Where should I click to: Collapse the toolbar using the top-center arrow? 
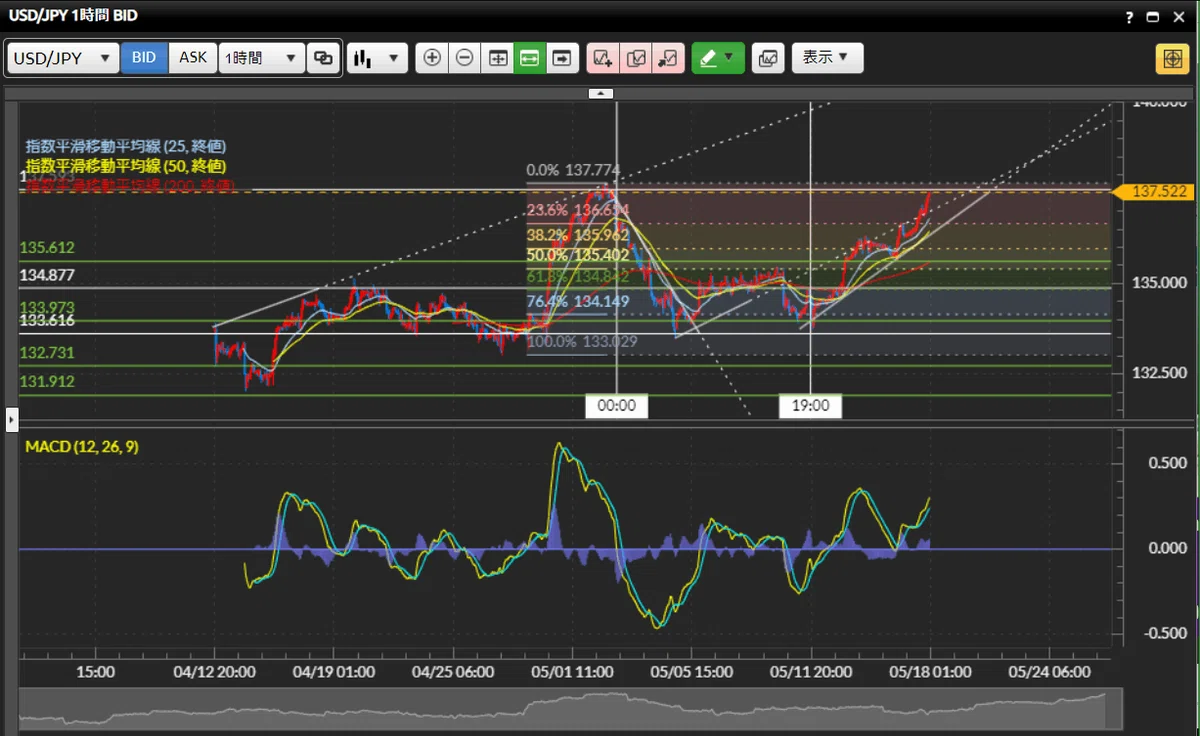pos(600,93)
